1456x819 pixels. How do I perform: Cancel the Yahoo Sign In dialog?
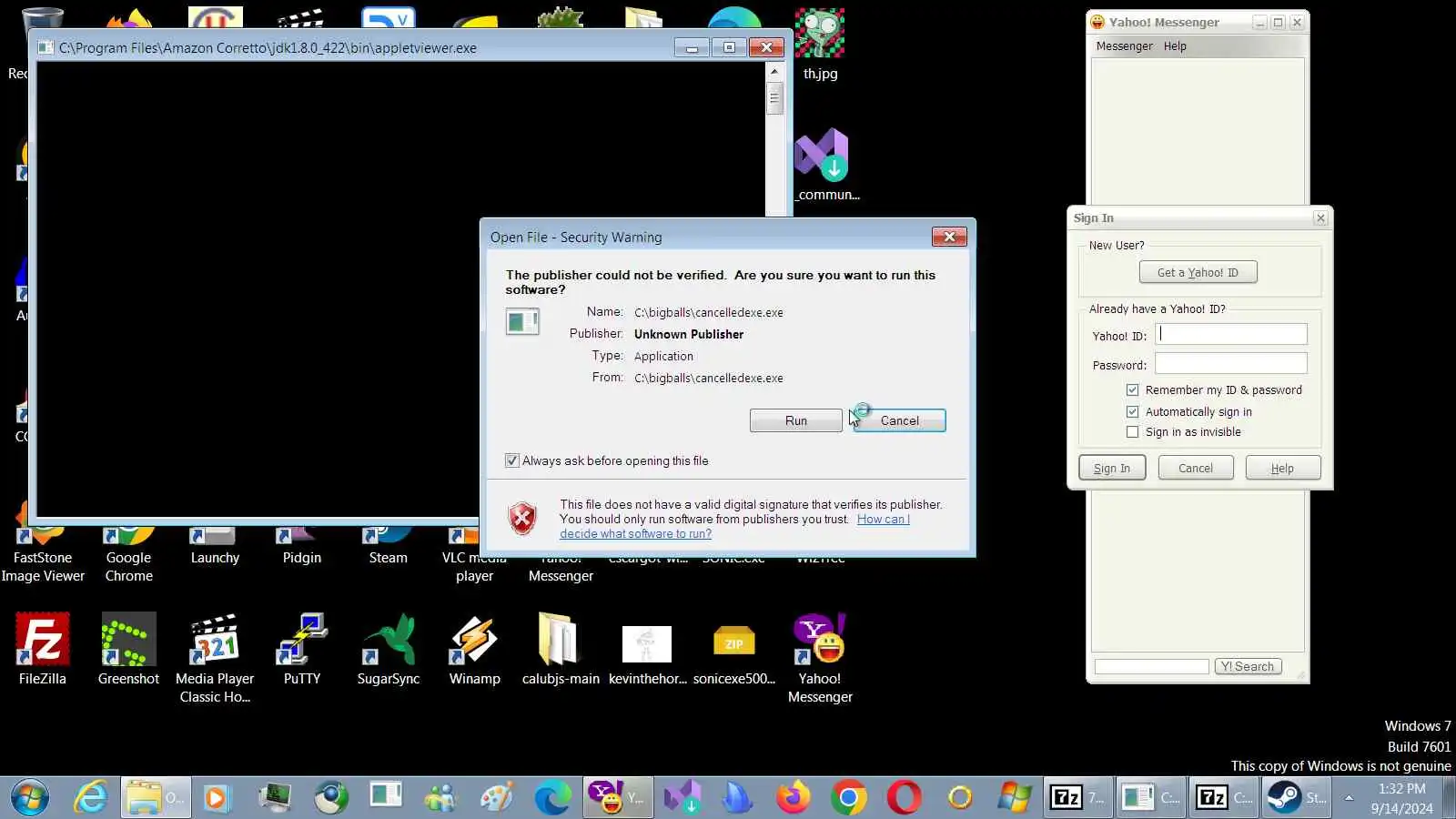tap(1196, 468)
